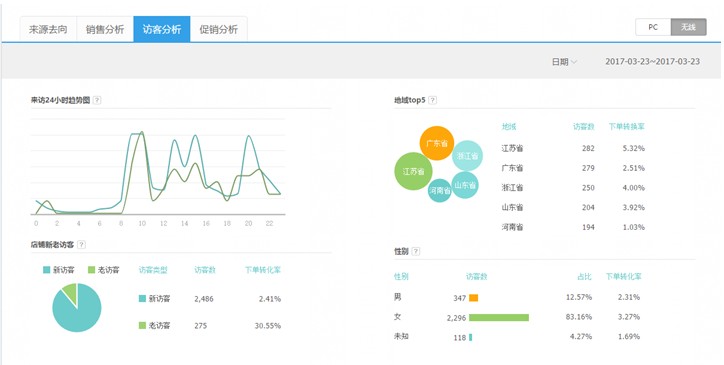Open the 来源去向 tab

pos(48,29)
